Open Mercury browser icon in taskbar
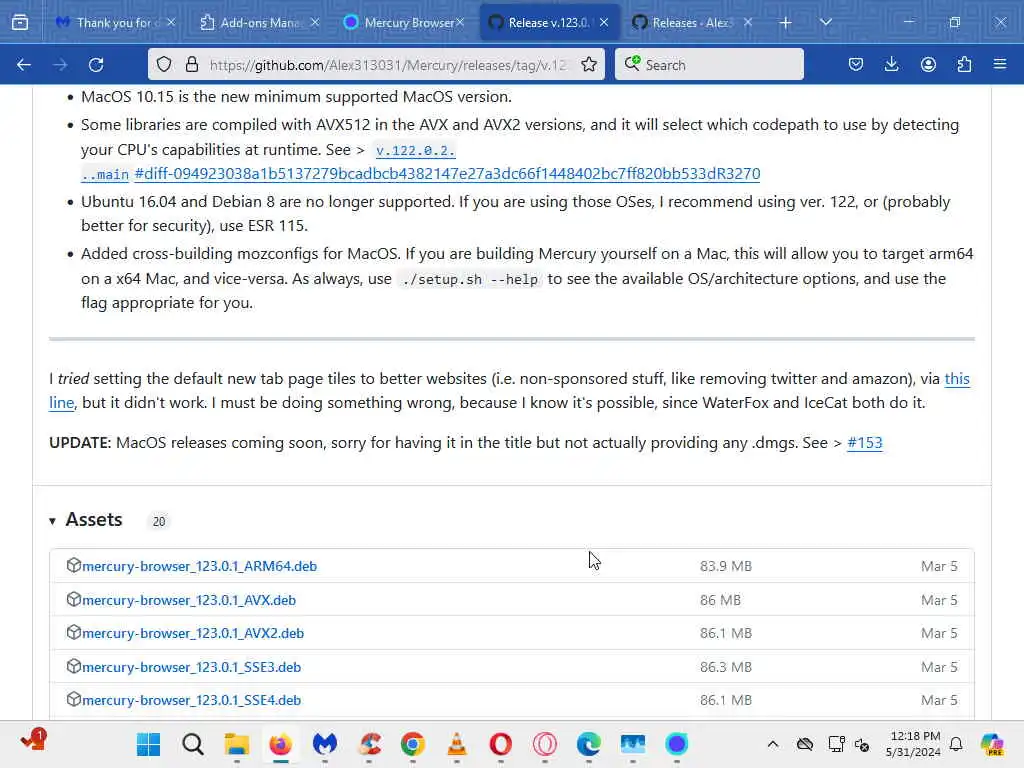The height and width of the screenshot is (768, 1024). tap(677, 744)
